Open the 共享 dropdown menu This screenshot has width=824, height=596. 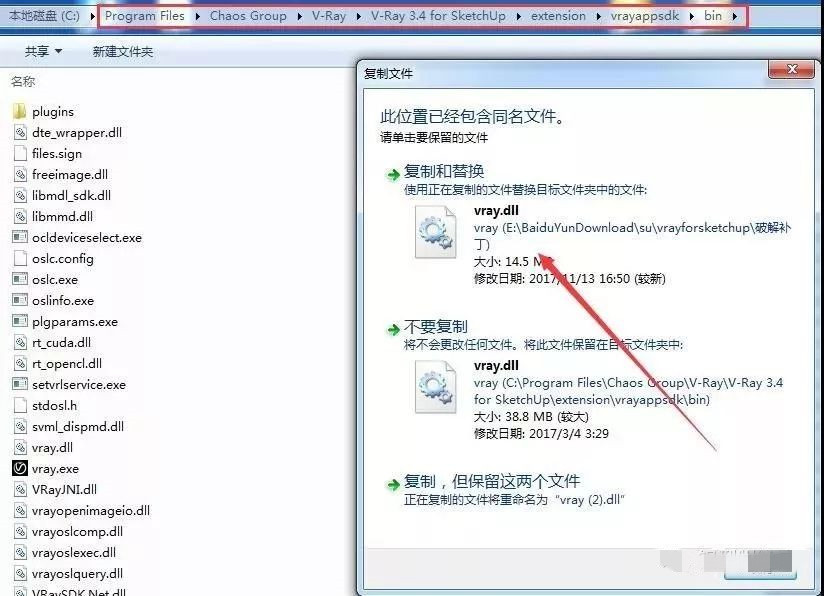click(43, 51)
